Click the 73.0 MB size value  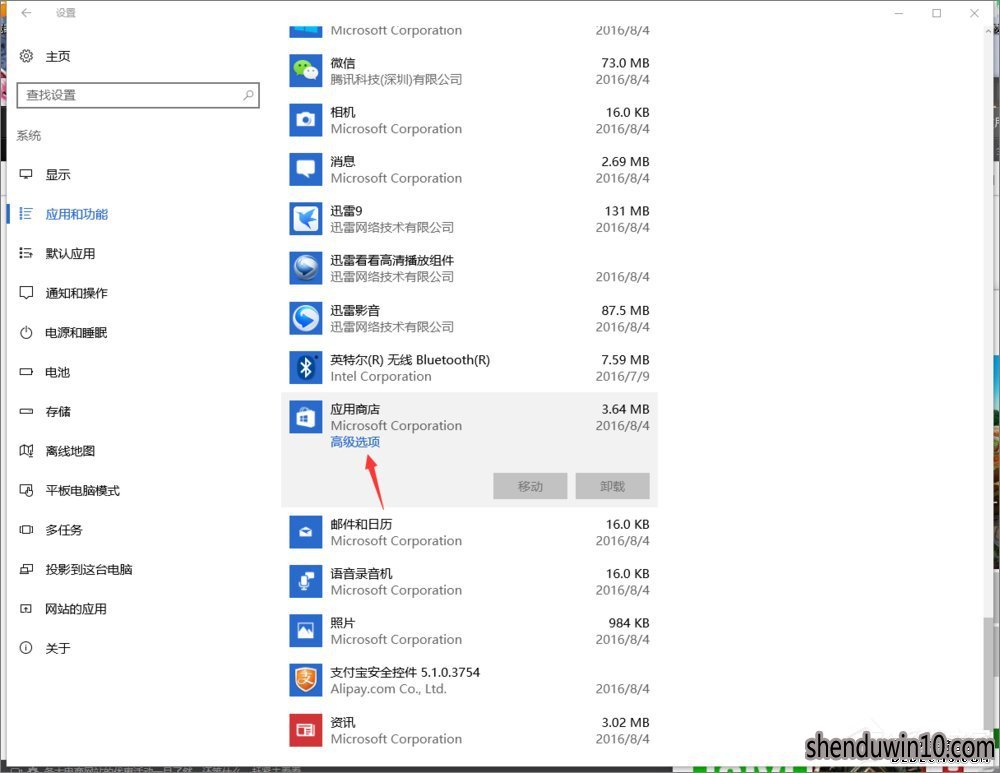click(x=625, y=63)
